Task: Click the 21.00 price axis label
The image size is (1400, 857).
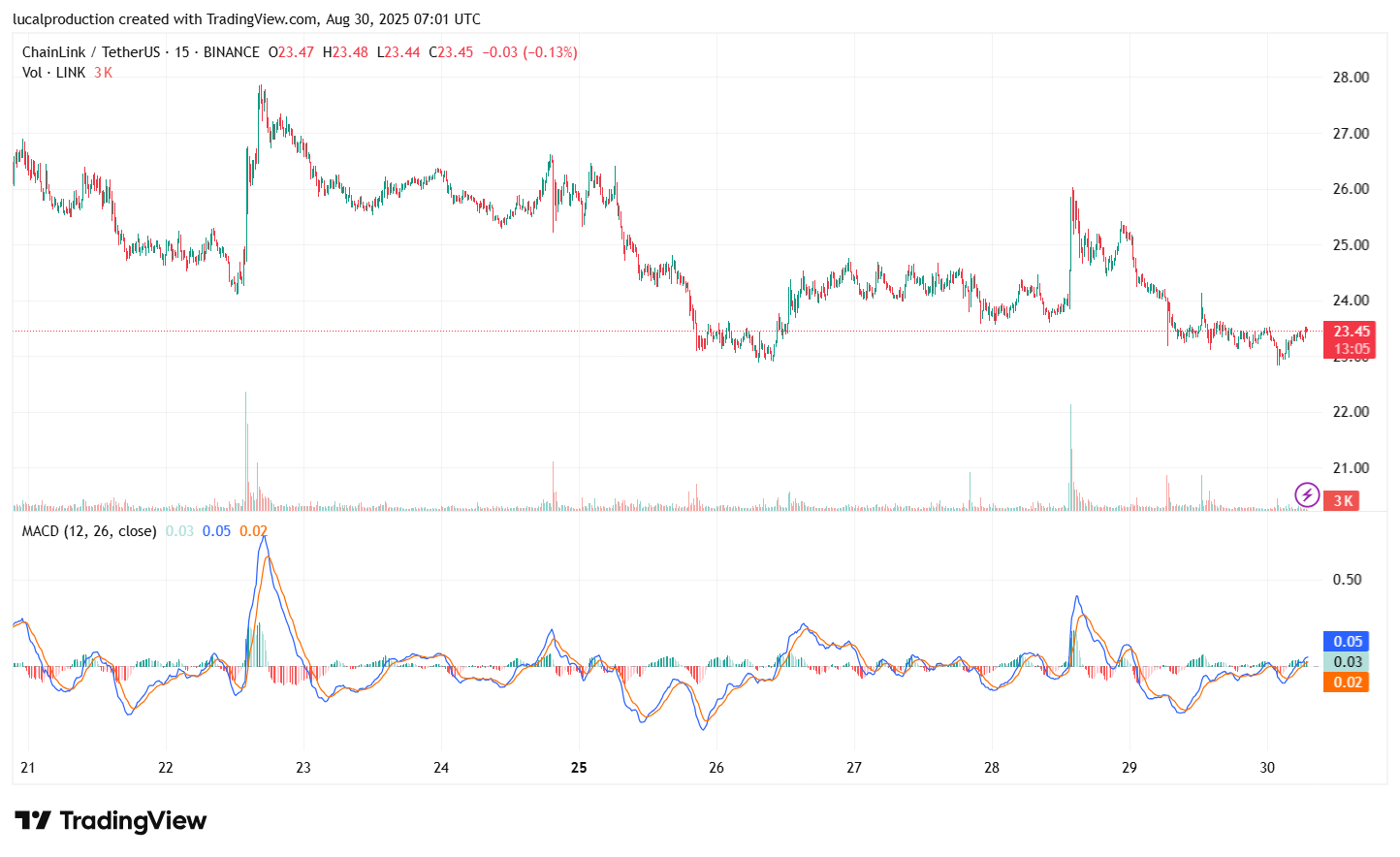Action: point(1351,468)
